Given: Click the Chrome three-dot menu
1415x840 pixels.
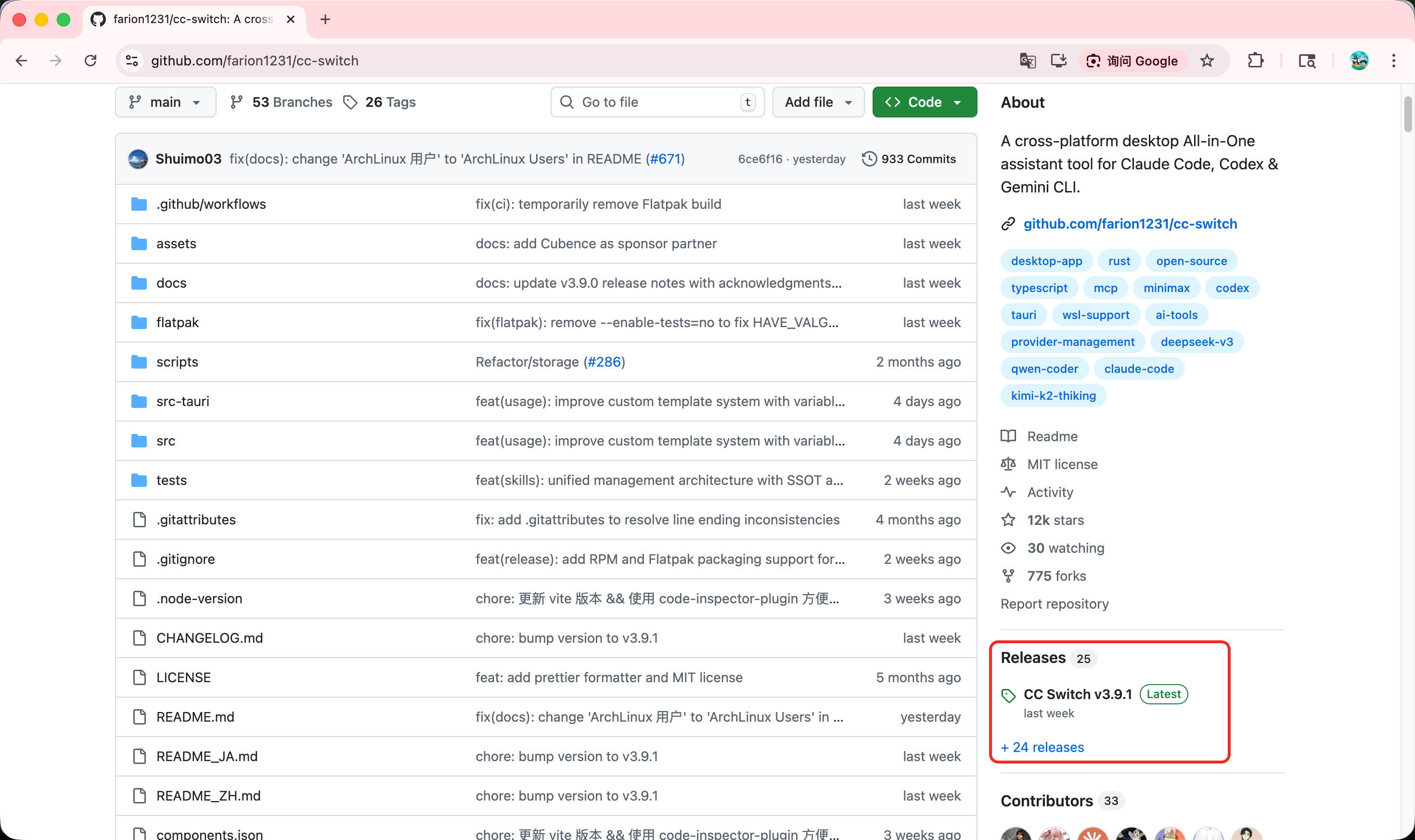Looking at the screenshot, I should pyautogui.click(x=1393, y=61).
